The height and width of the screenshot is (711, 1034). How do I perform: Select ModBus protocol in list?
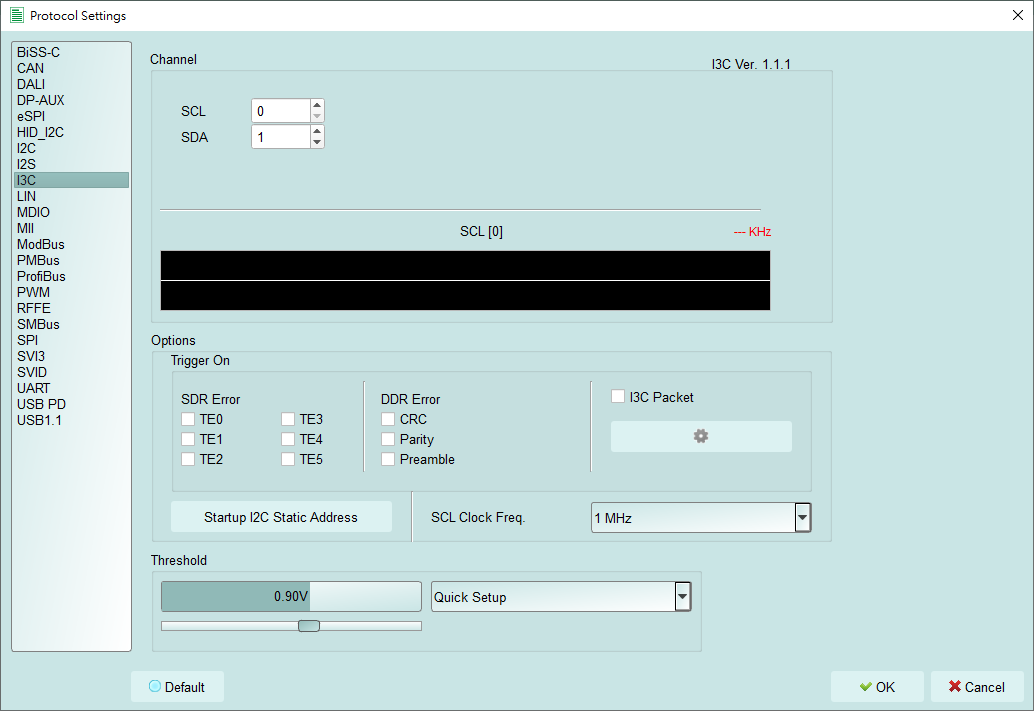tap(71, 244)
